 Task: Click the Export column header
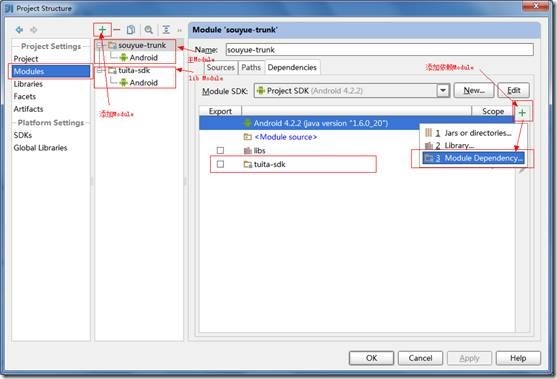pos(220,111)
